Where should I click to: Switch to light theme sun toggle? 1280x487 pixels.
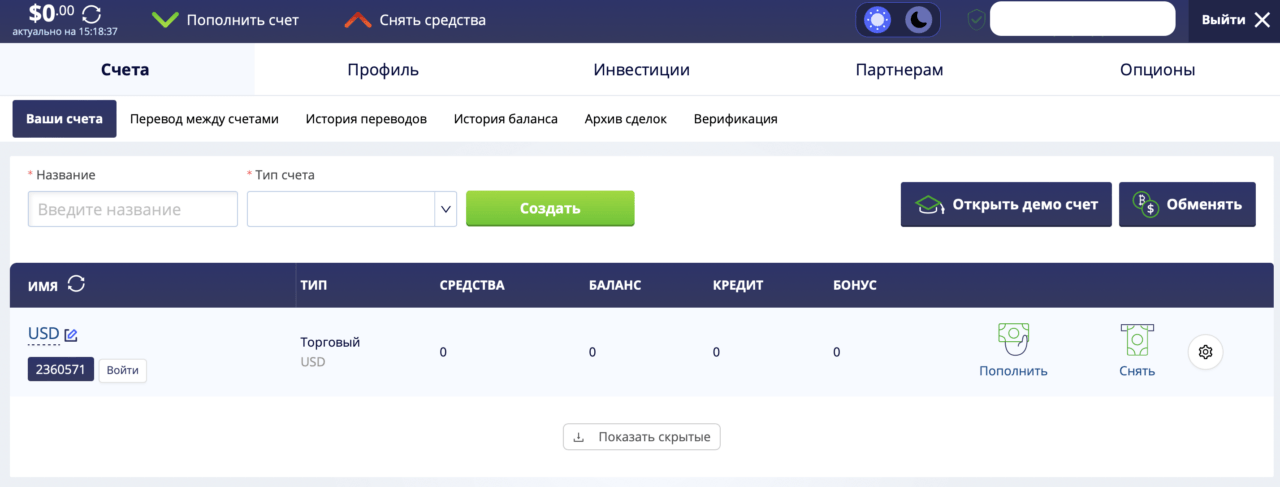[x=878, y=19]
